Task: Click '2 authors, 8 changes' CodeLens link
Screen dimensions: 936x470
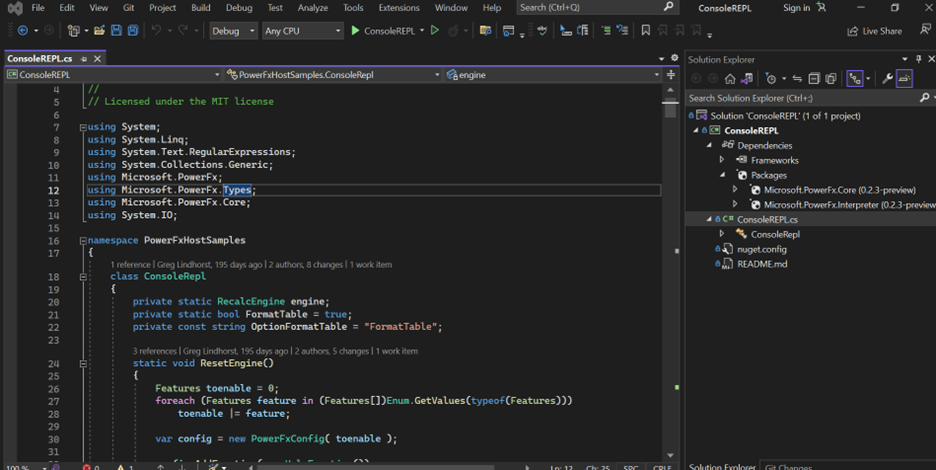Action: pos(307,265)
